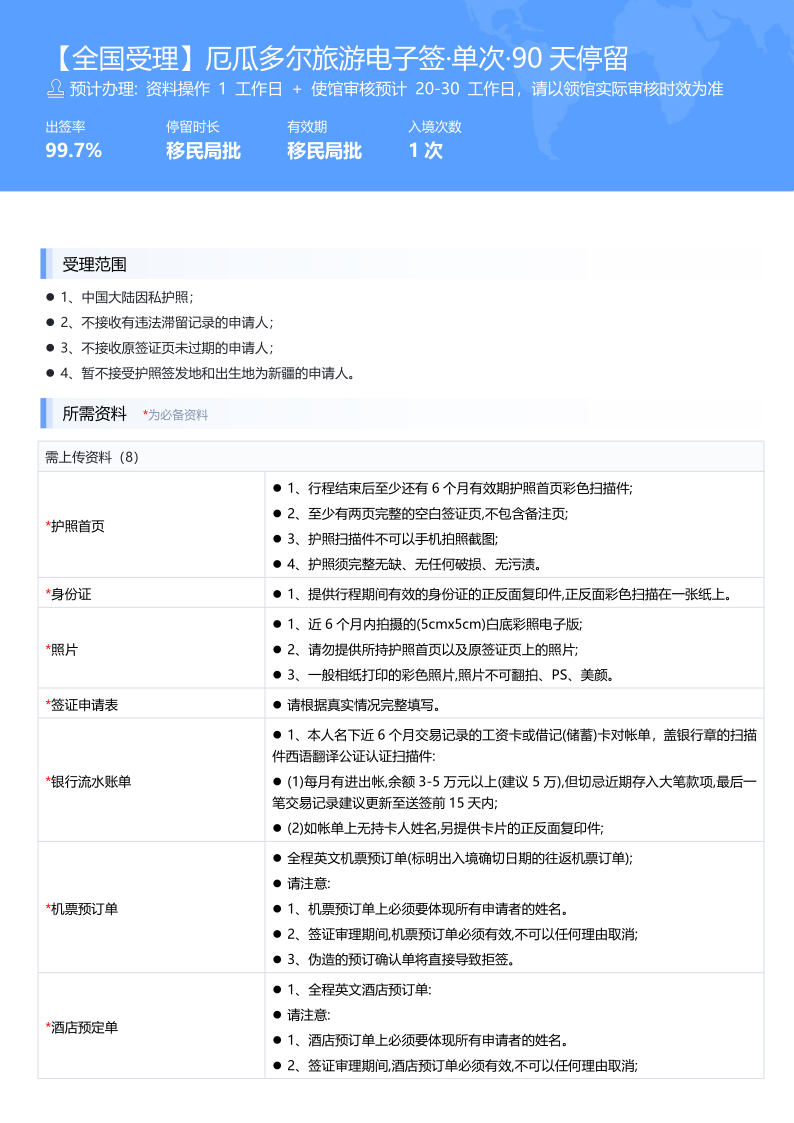The height and width of the screenshot is (1123, 794).
Task: Click the line about 新疆 passport applicants
Action: 208,373
